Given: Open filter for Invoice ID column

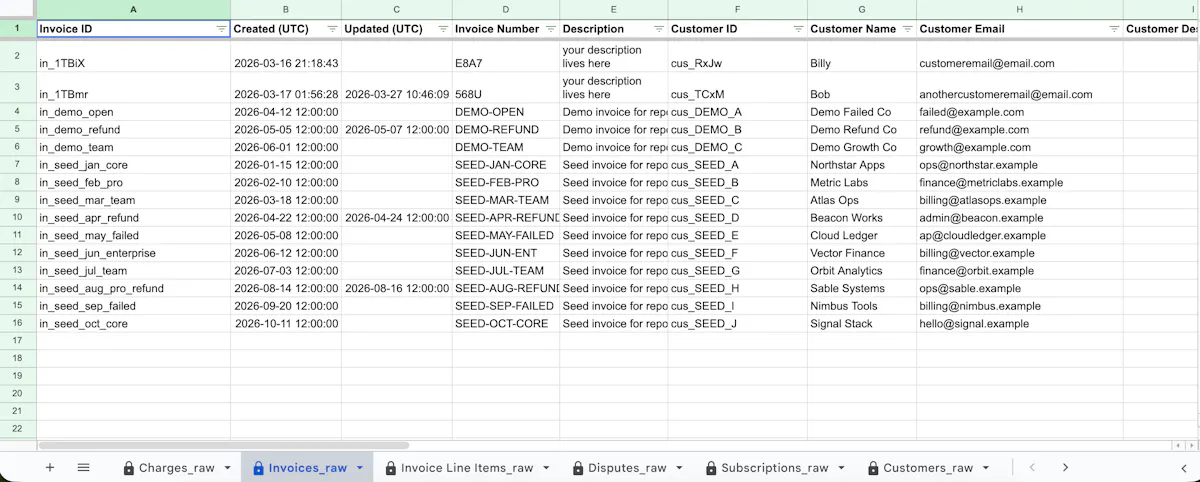Looking at the screenshot, I should click(x=221, y=29).
